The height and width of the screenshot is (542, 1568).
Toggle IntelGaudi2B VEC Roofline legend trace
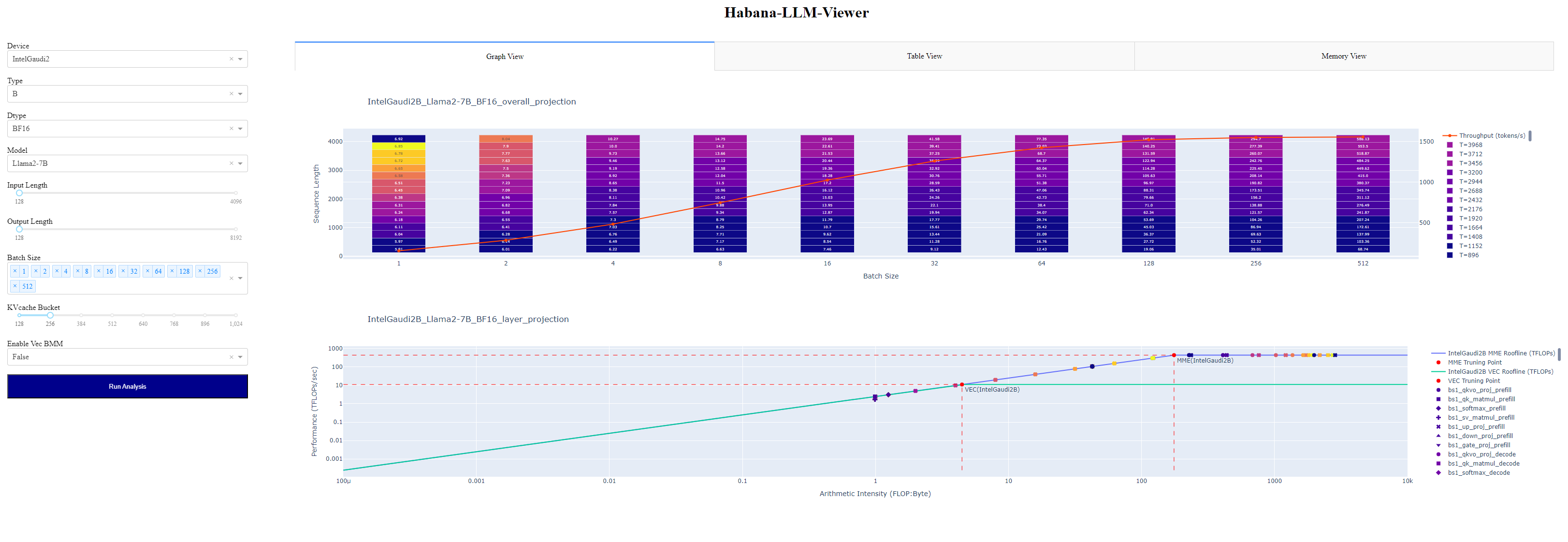click(x=1493, y=371)
